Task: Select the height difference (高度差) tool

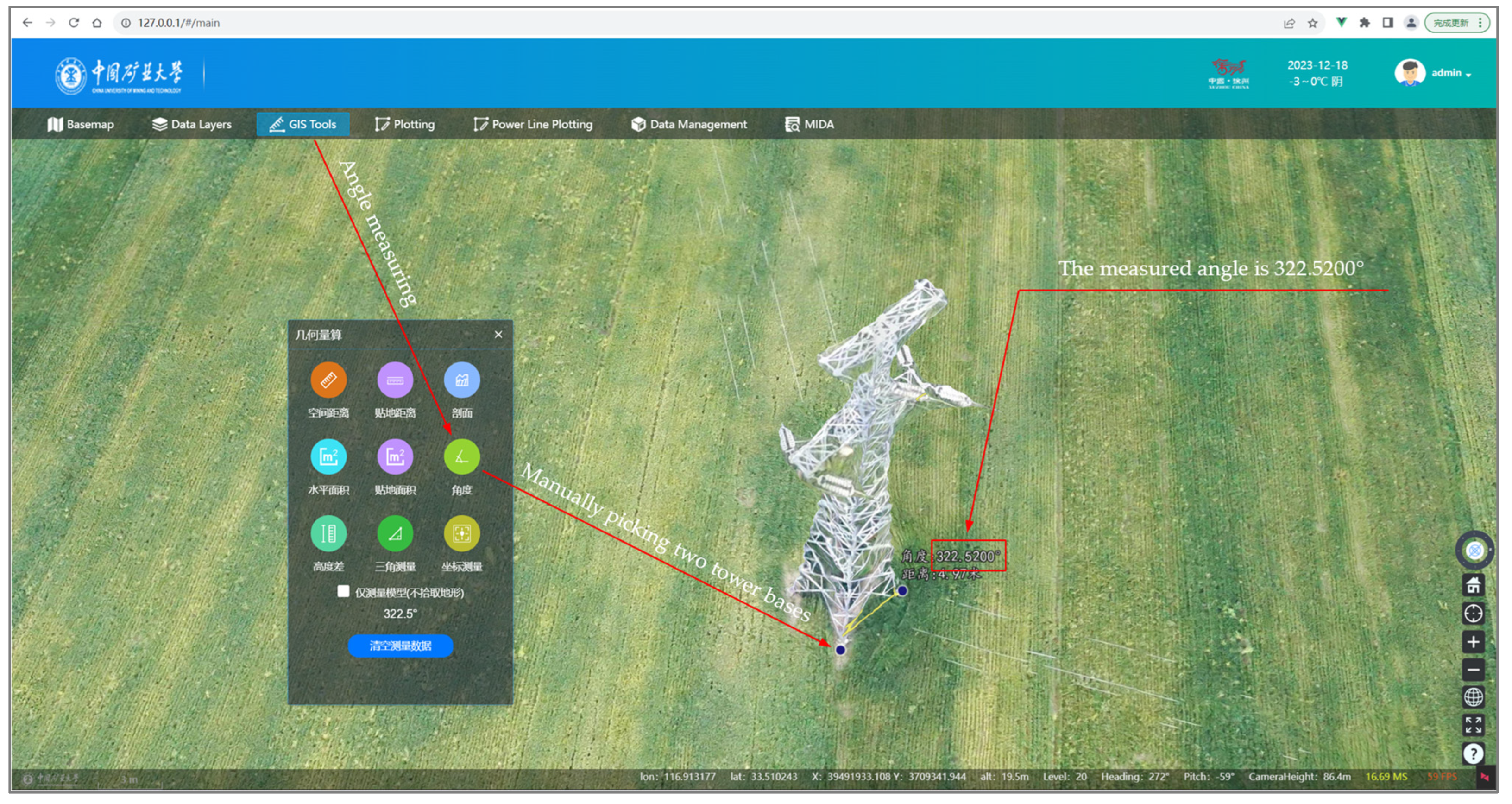Action: (328, 534)
